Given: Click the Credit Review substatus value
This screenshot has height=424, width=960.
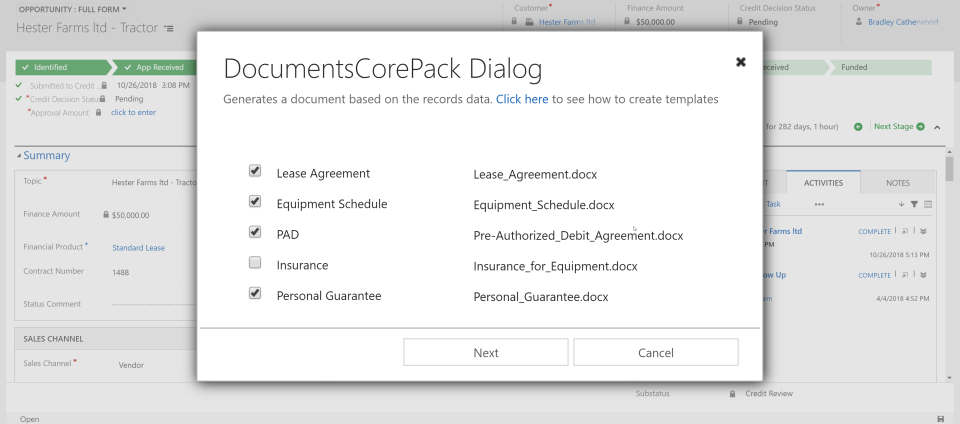Looking at the screenshot, I should click(x=769, y=394).
